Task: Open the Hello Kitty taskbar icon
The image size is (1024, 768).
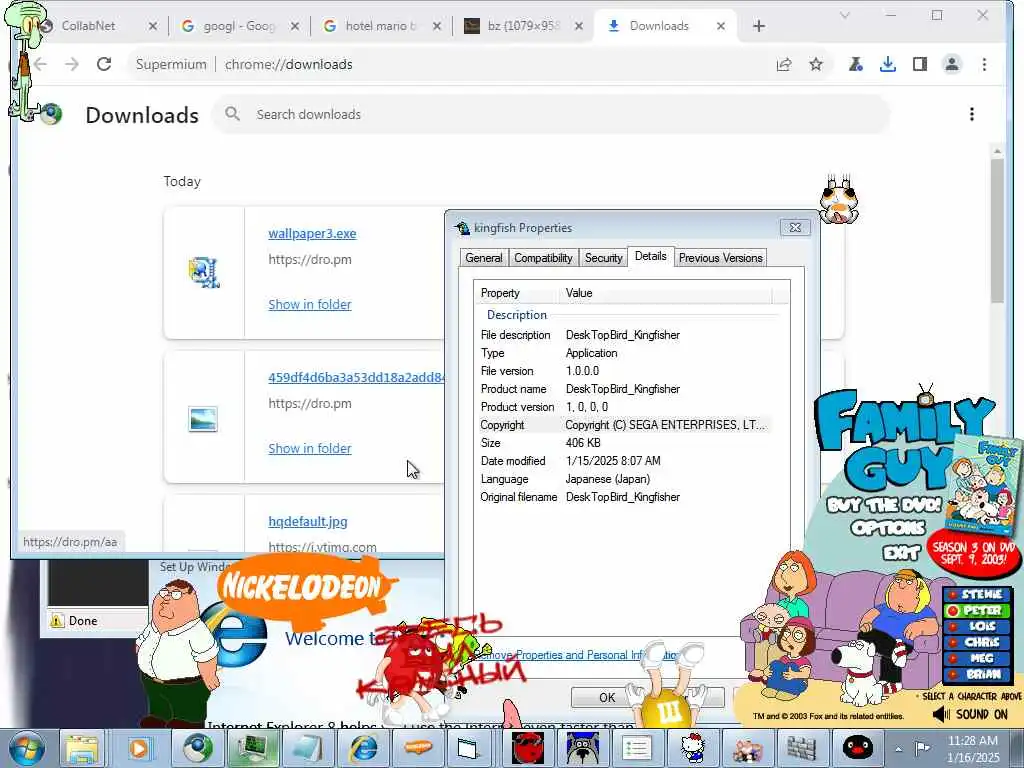Action: pyautogui.click(x=692, y=748)
